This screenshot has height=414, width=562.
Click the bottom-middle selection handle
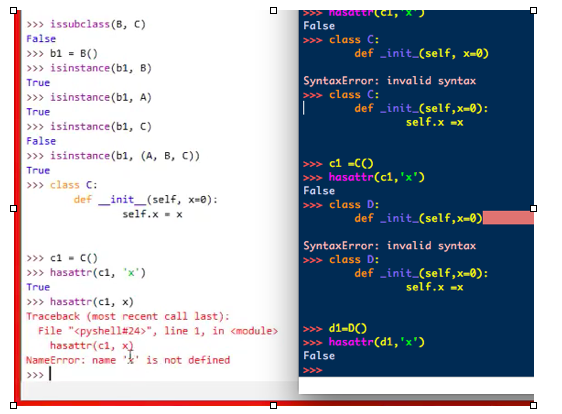pyautogui.click(x=273, y=405)
